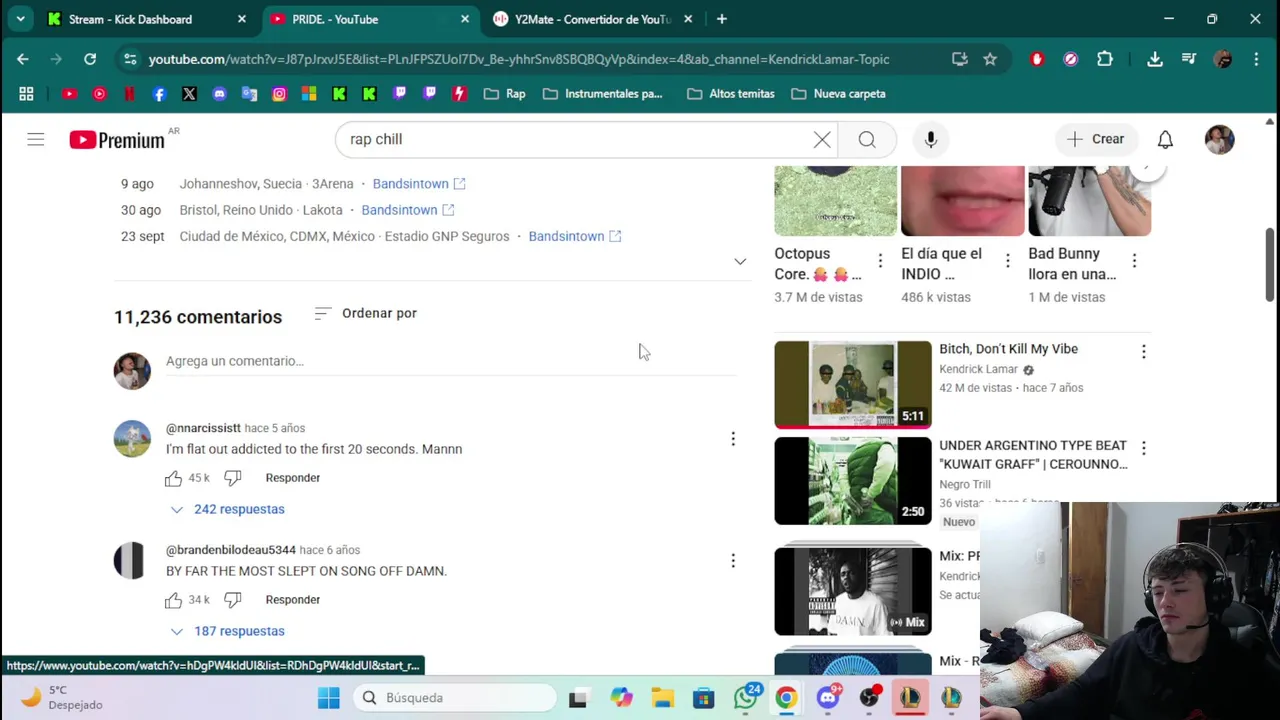Open WhatsApp from the taskbar
The width and height of the screenshot is (1280, 720).
[x=746, y=697]
